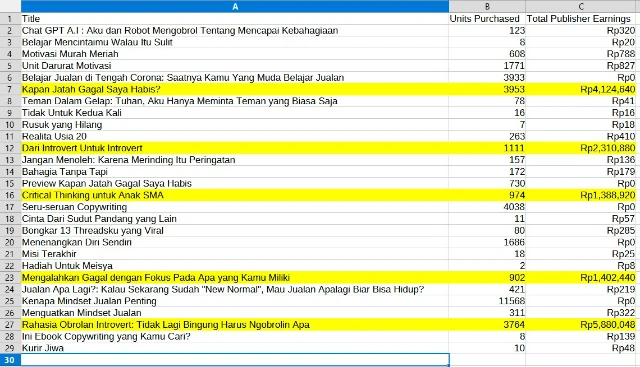Select 'Belajar Jualan di Tengah Corona' cell
Viewport: 640px width, 367px height.
pyautogui.click(x=235, y=78)
